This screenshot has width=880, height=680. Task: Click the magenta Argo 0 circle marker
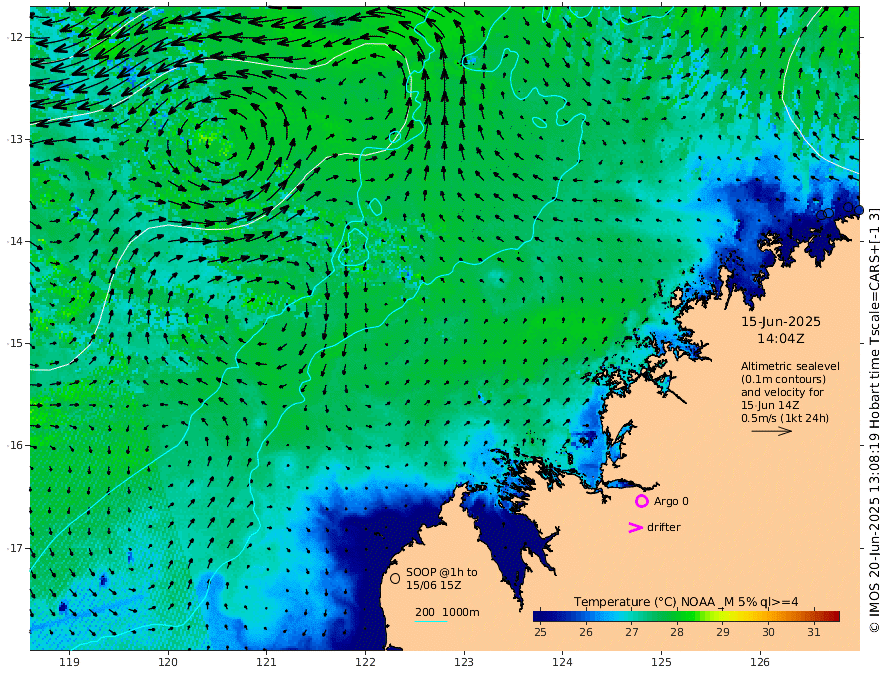click(641, 501)
